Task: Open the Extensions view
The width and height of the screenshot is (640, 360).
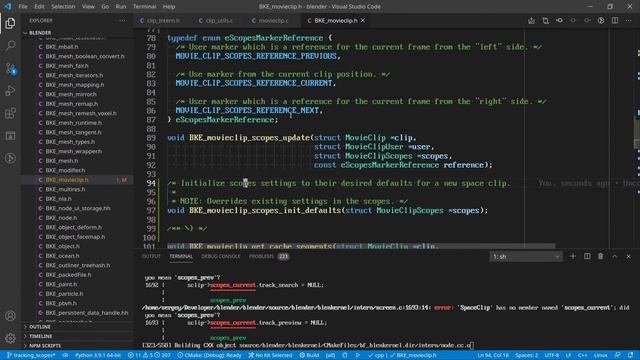Action: (x=10, y=113)
